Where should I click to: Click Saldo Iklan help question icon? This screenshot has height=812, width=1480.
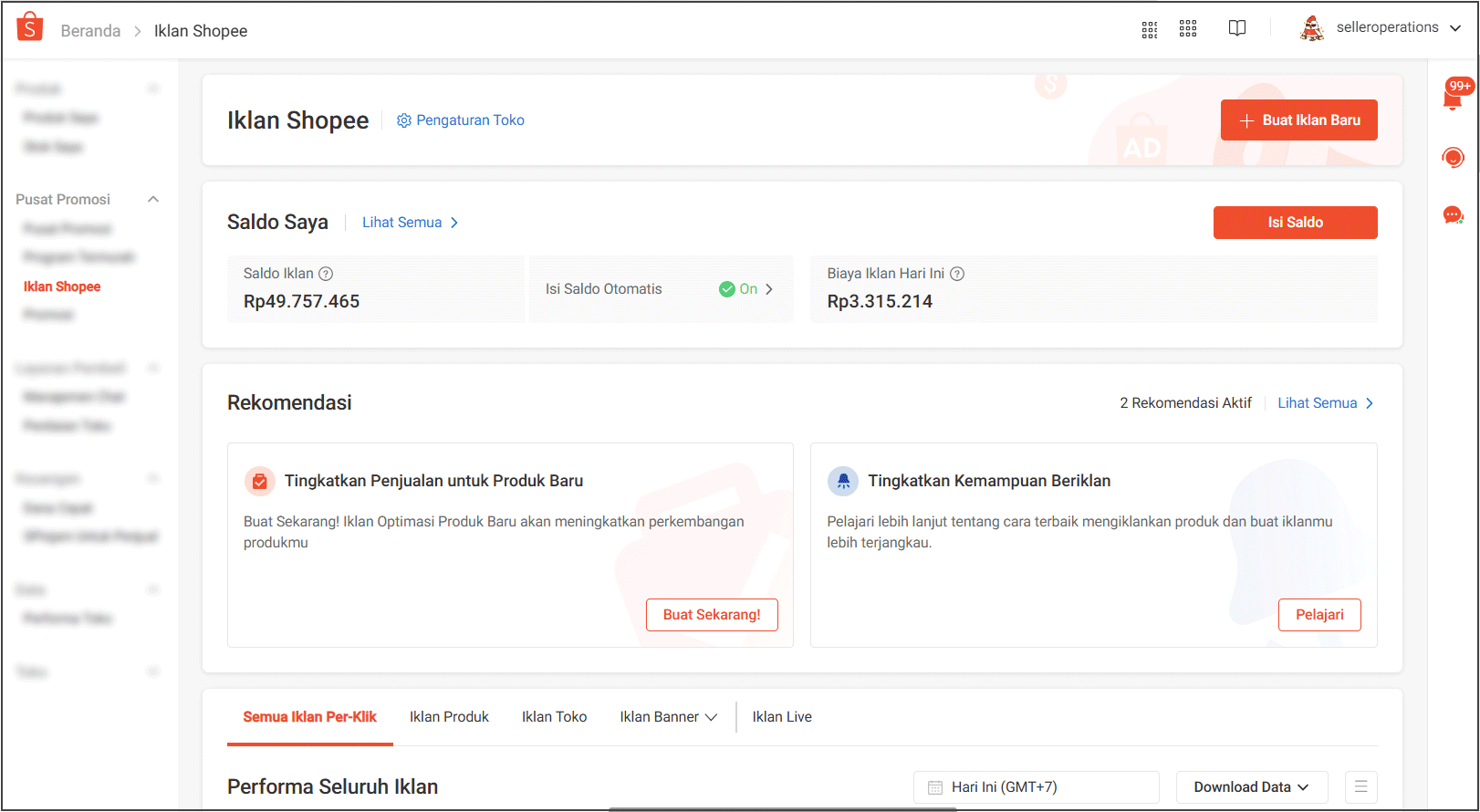pyautogui.click(x=326, y=274)
